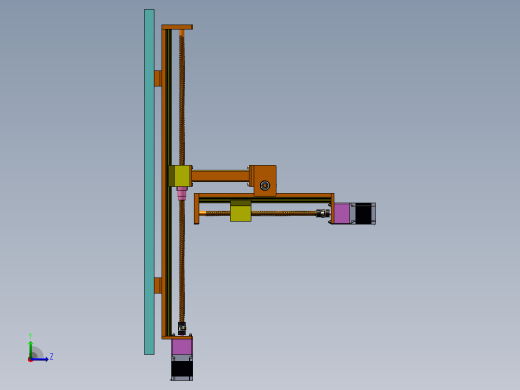Pick the upper orange standoff block
520x390 pixels.
click(x=158, y=78)
